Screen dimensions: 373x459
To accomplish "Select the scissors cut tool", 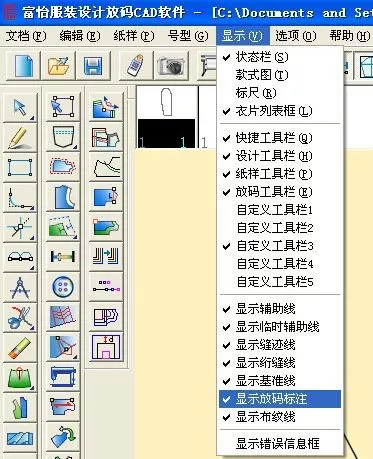I will coord(20,317).
